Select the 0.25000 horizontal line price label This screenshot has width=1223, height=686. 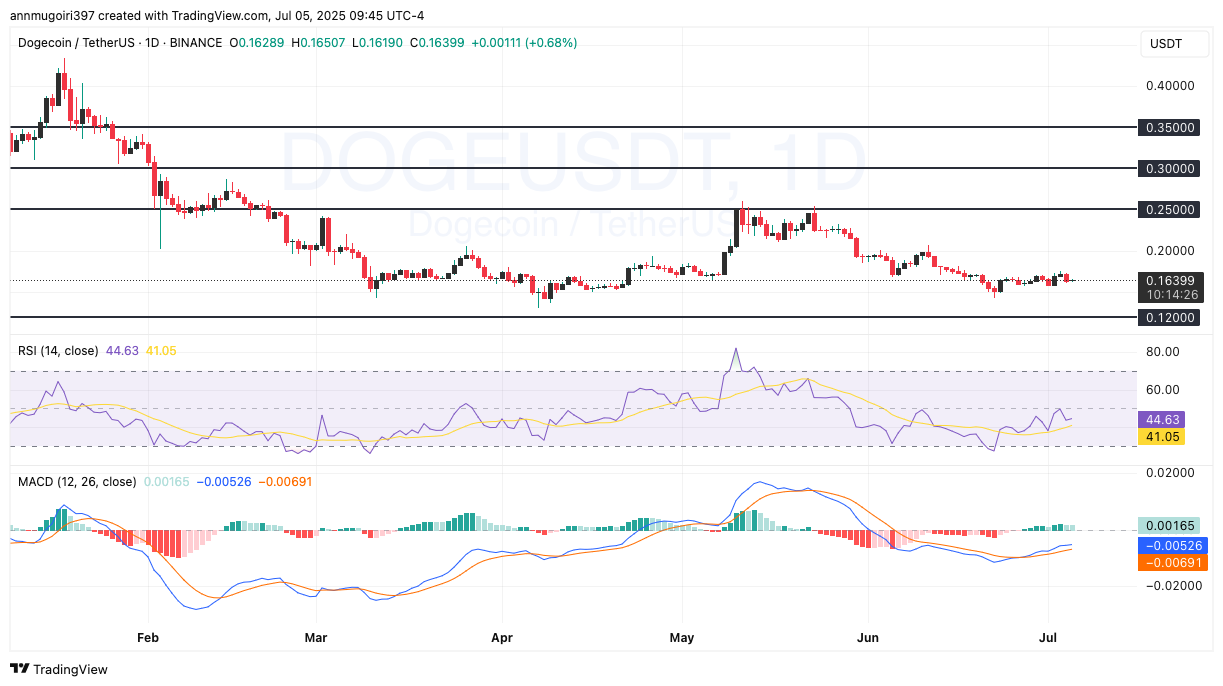[x=1170, y=209]
